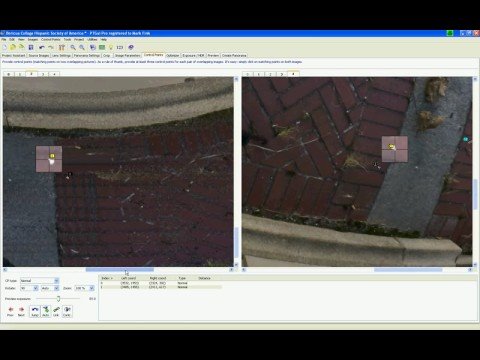
Task: Open the Control Points menu
Action: (51, 40)
